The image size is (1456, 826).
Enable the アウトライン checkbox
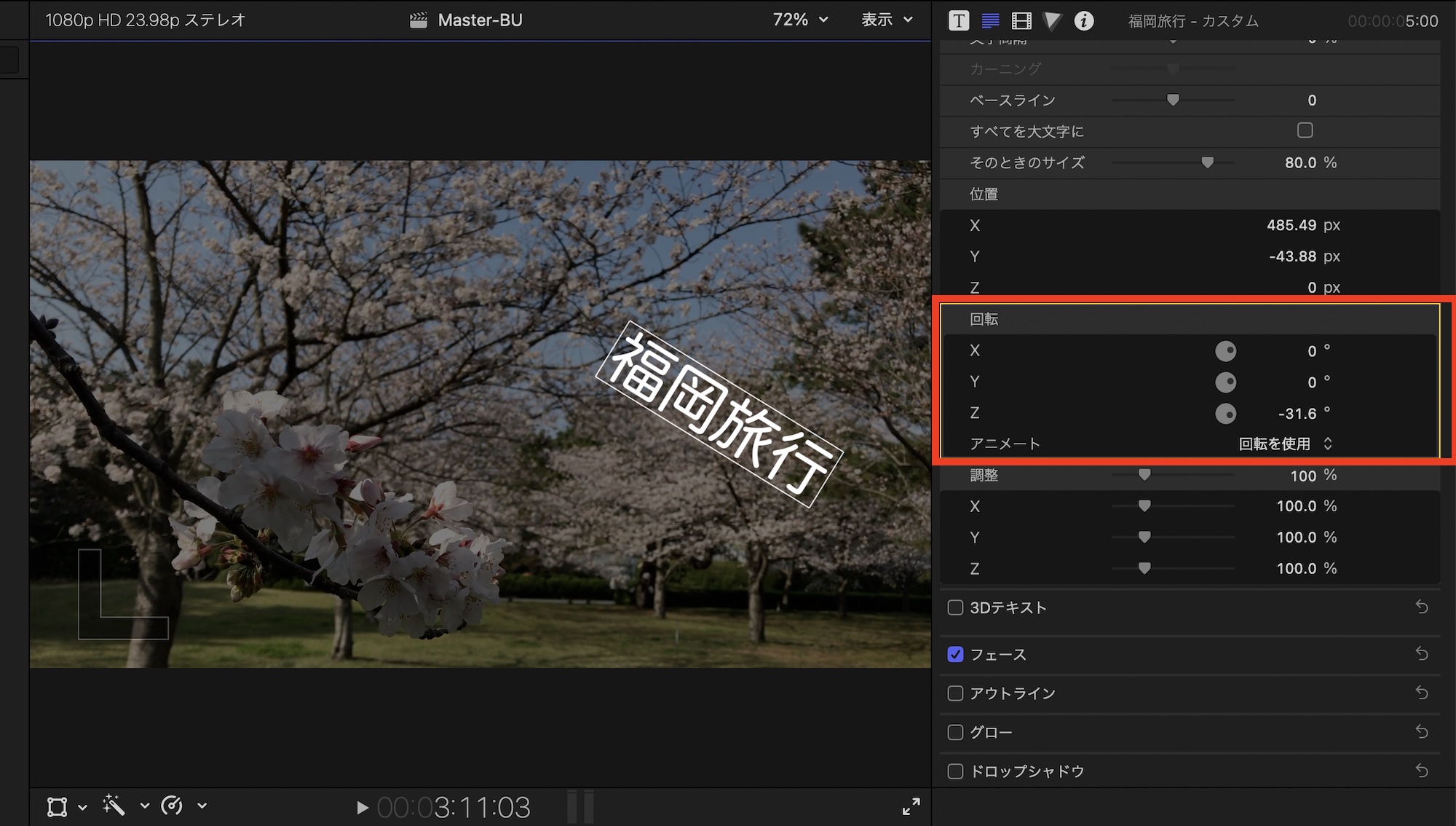(x=955, y=693)
